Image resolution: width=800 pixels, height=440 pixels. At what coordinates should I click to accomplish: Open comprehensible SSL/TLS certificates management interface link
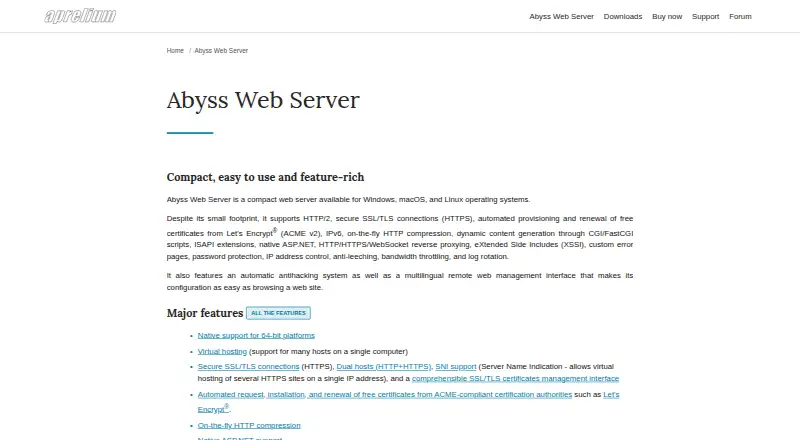(x=515, y=378)
